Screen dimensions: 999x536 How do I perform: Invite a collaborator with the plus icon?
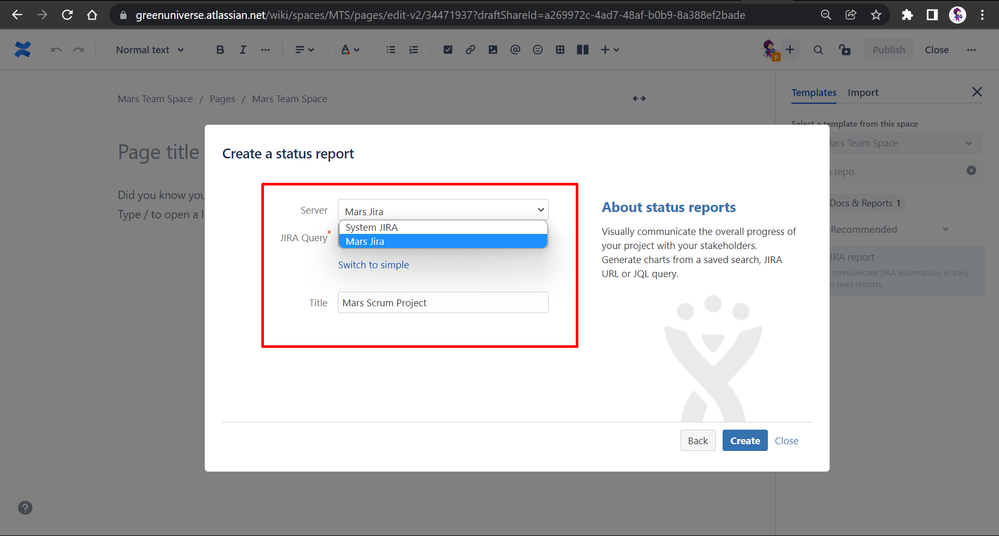pos(790,49)
